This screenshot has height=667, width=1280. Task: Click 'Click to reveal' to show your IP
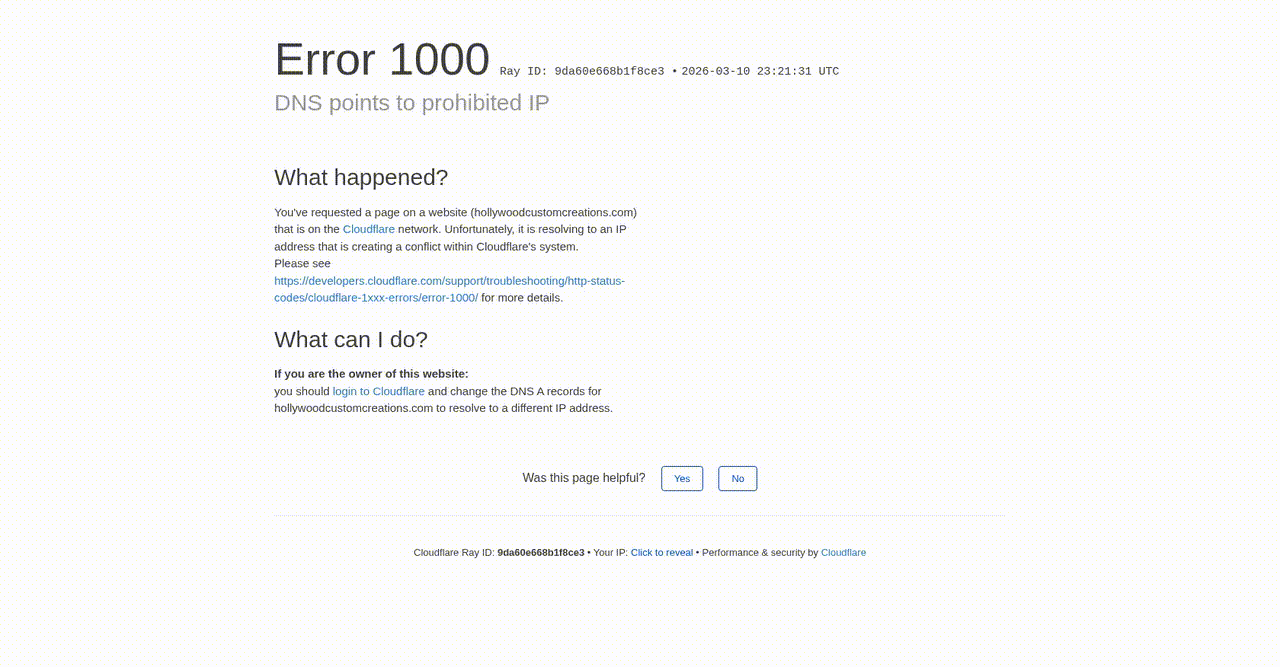tap(662, 553)
